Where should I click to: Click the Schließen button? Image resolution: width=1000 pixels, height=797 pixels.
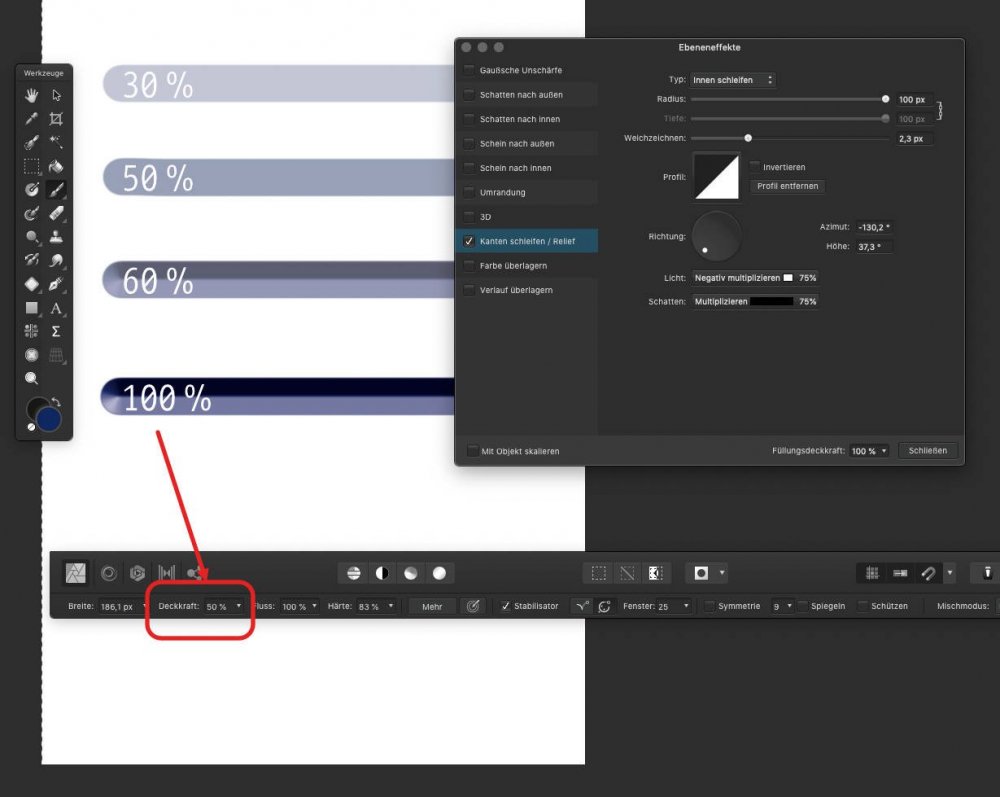click(928, 450)
